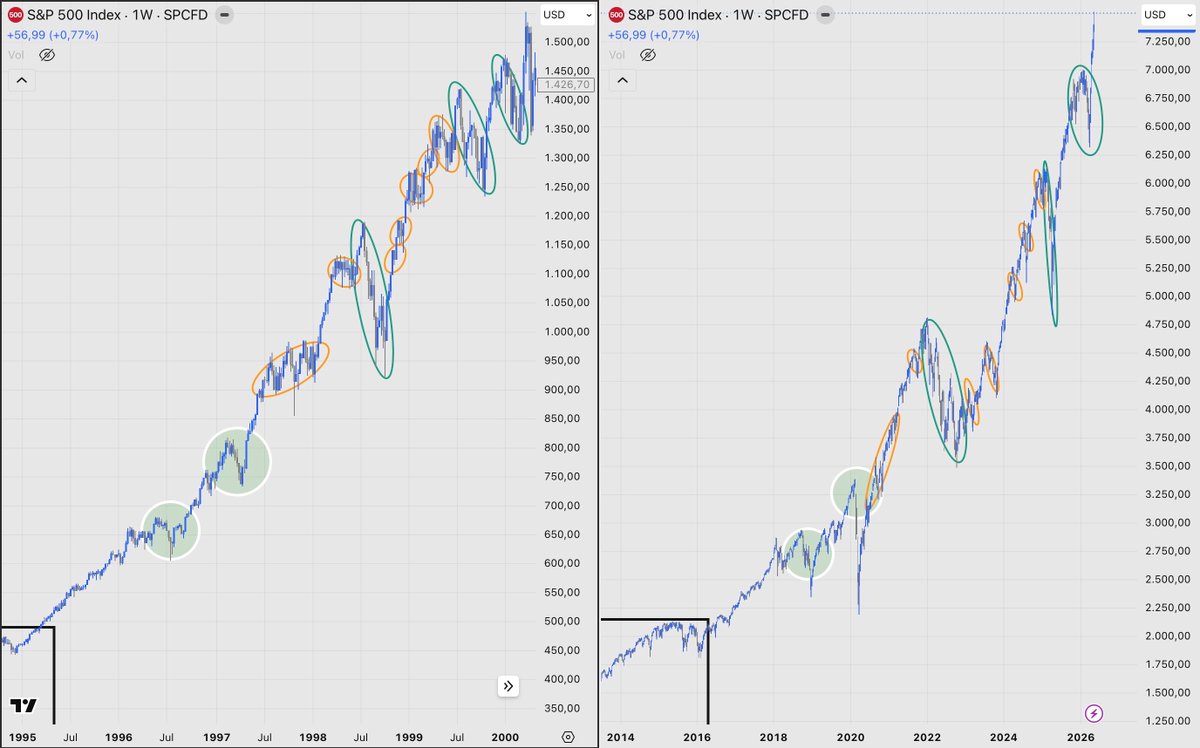Toggle Vol indicator visibility in right chart

pos(646,55)
